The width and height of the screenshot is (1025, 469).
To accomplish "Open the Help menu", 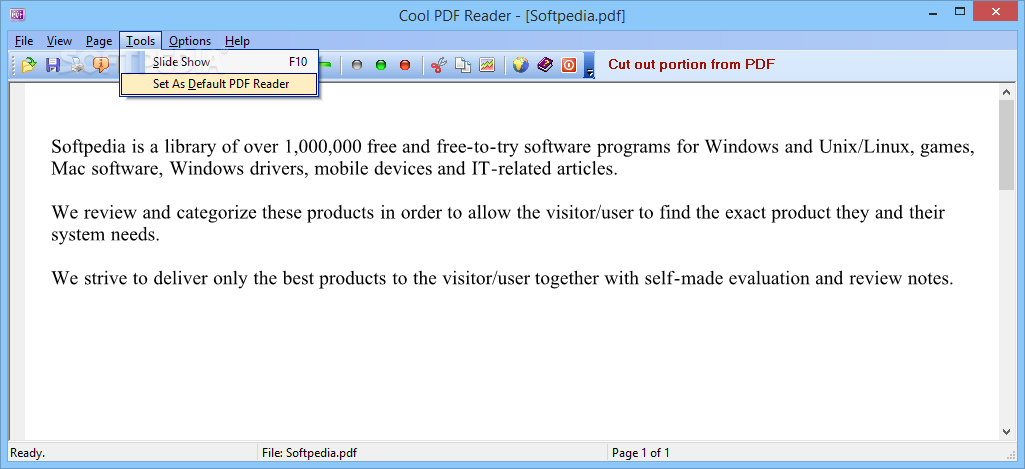I will pos(237,41).
